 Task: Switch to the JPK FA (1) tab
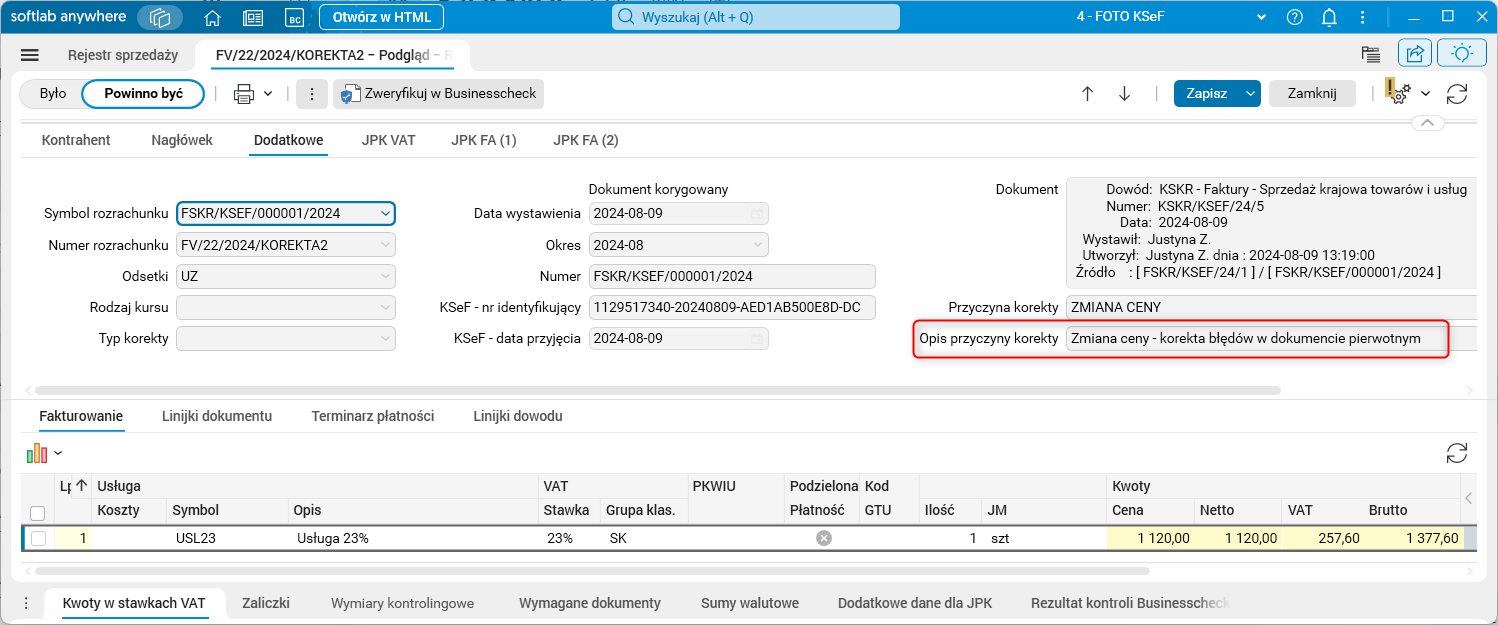tap(484, 140)
